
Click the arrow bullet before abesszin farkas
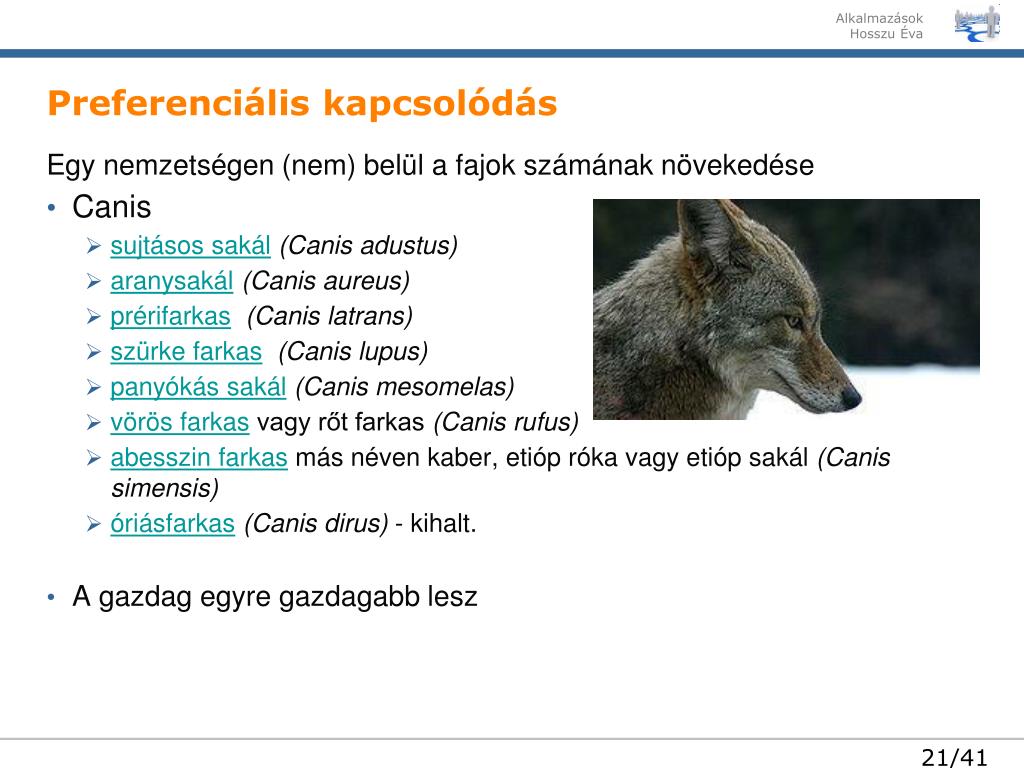(x=94, y=458)
